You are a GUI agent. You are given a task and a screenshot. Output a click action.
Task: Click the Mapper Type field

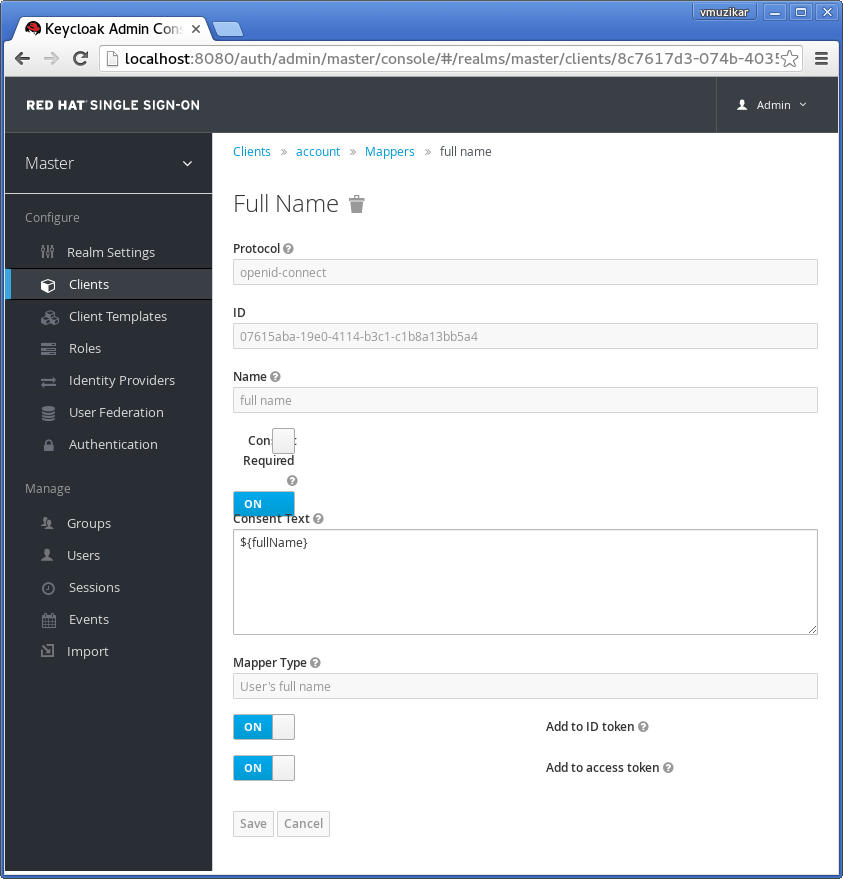(525, 686)
